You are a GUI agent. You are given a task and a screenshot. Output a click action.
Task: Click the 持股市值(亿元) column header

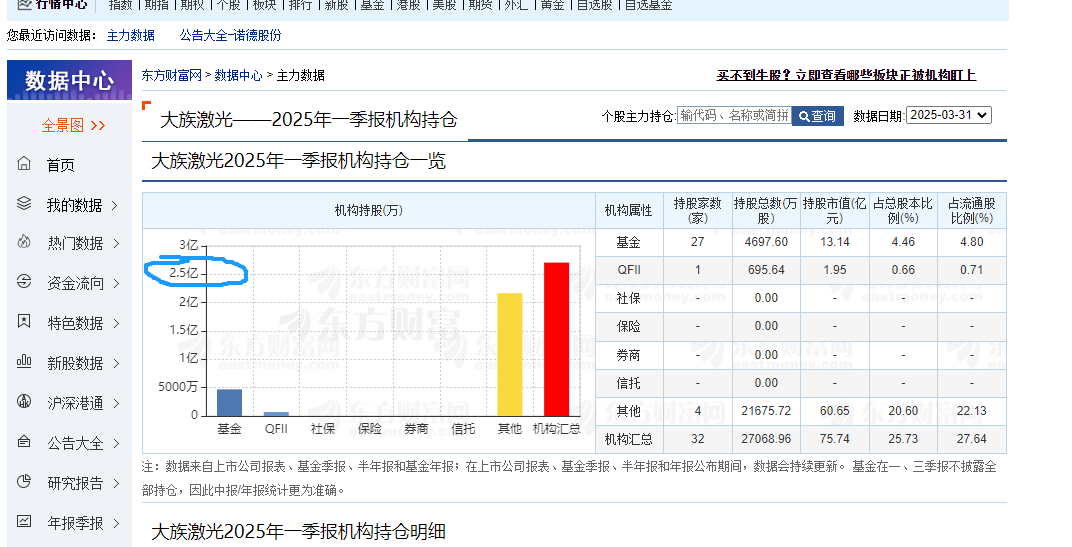834,211
